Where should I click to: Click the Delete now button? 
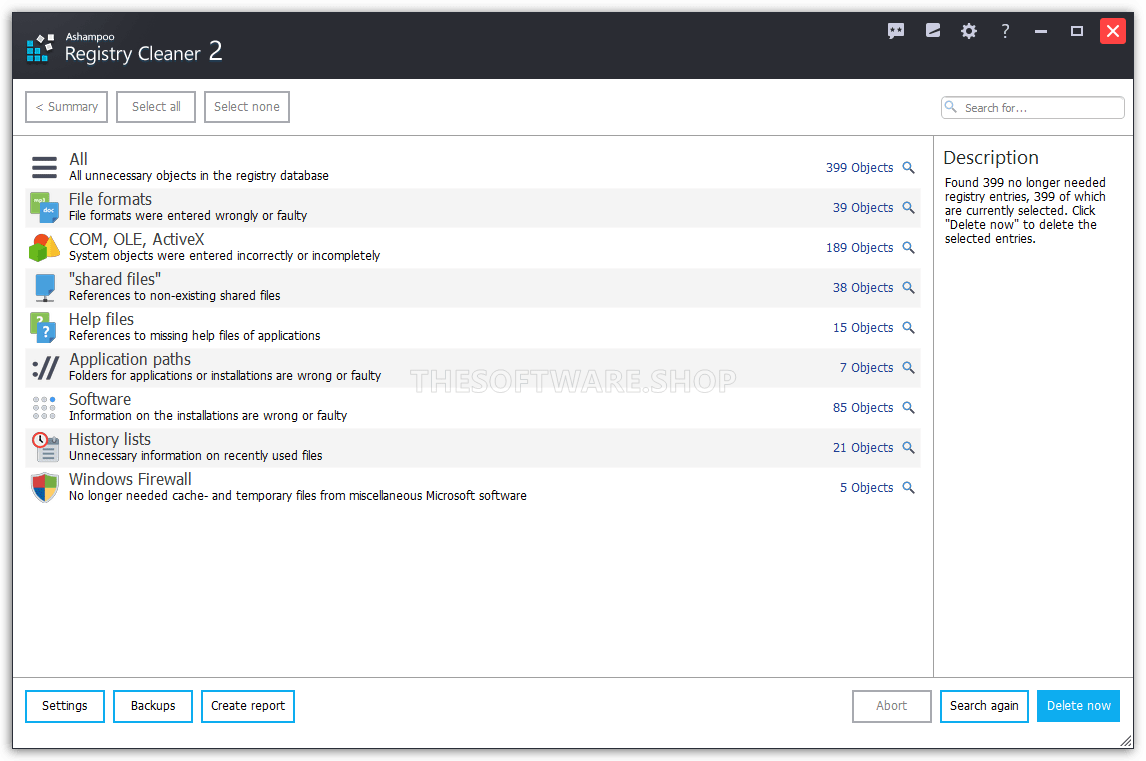pos(1079,706)
